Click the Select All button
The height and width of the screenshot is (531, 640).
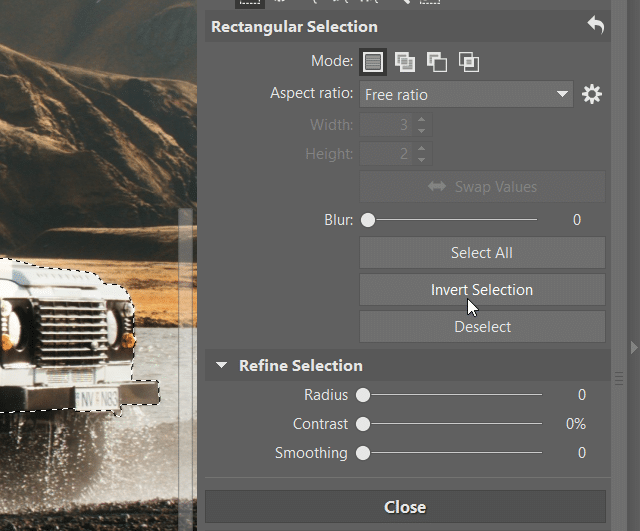point(482,253)
